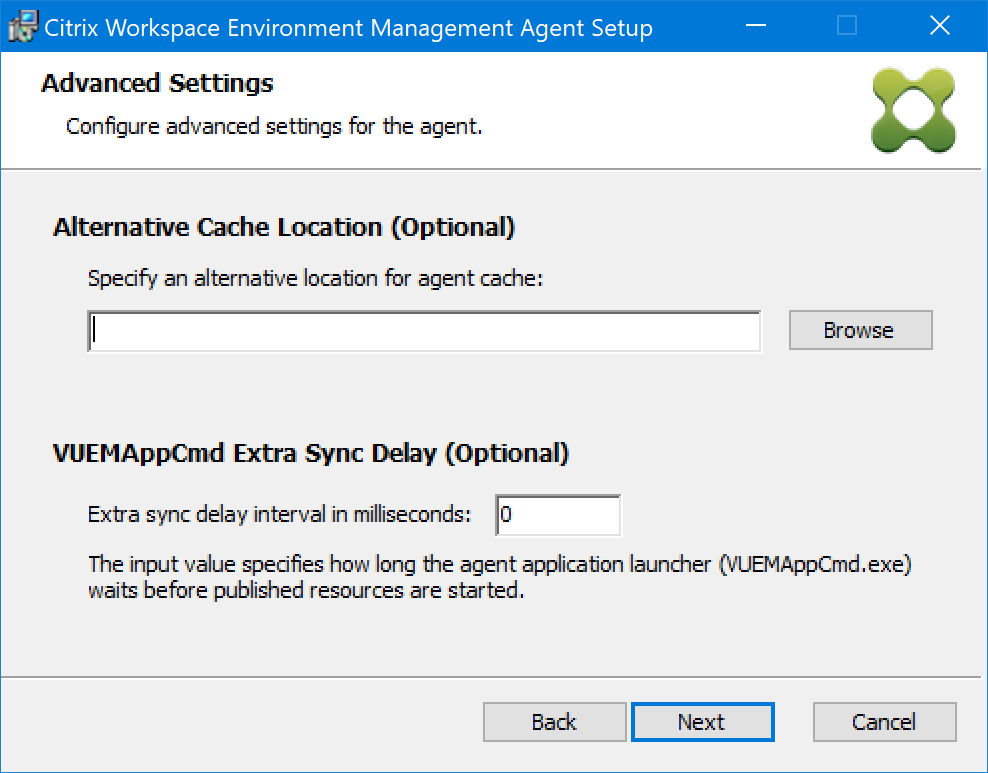Click the installer icon in title bar

point(22,27)
